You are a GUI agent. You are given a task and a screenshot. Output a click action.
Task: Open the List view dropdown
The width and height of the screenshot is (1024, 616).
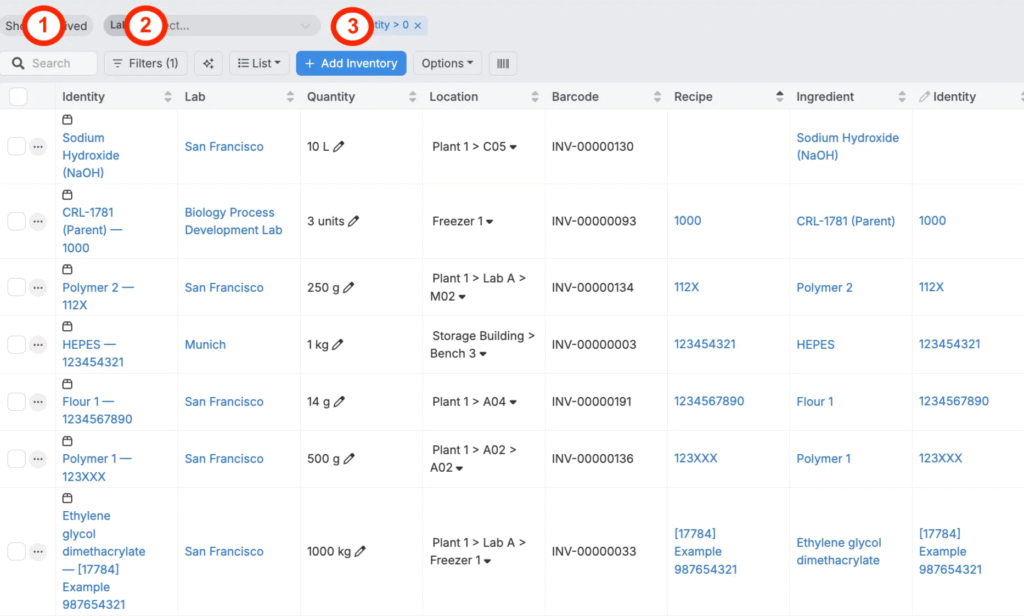pos(259,63)
